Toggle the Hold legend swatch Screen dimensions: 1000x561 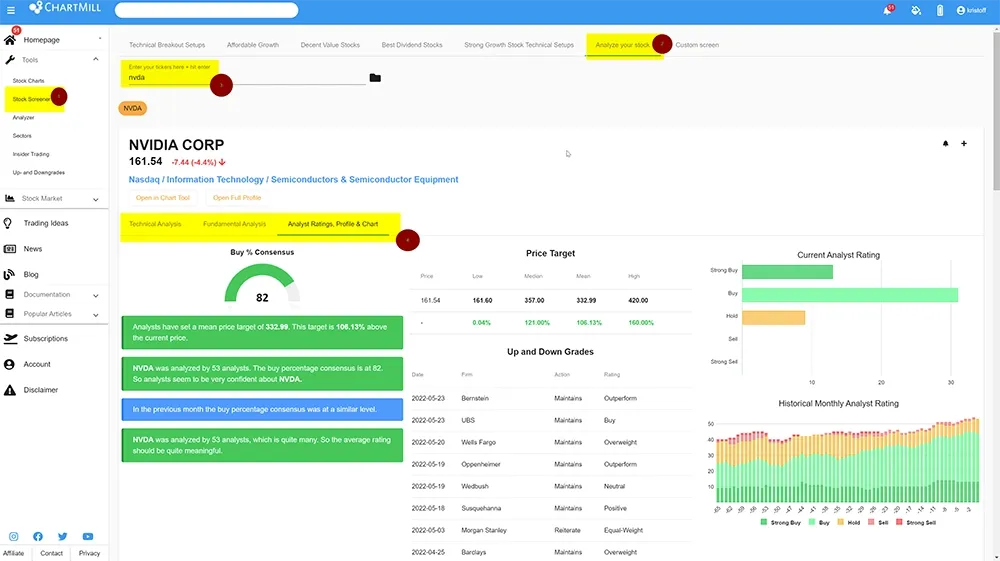pyautogui.click(x=841, y=522)
